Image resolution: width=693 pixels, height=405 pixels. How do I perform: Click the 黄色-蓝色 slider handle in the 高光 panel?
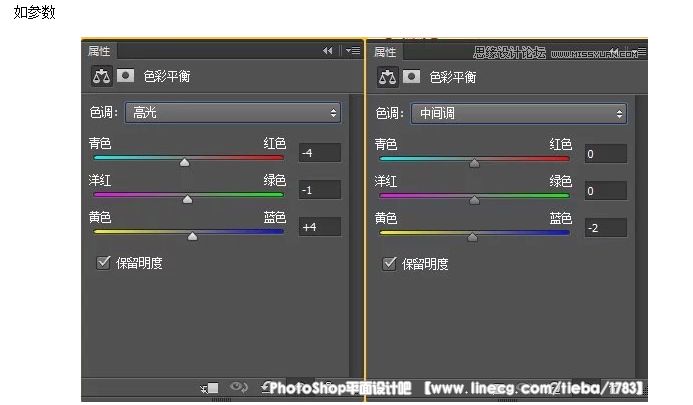click(192, 237)
